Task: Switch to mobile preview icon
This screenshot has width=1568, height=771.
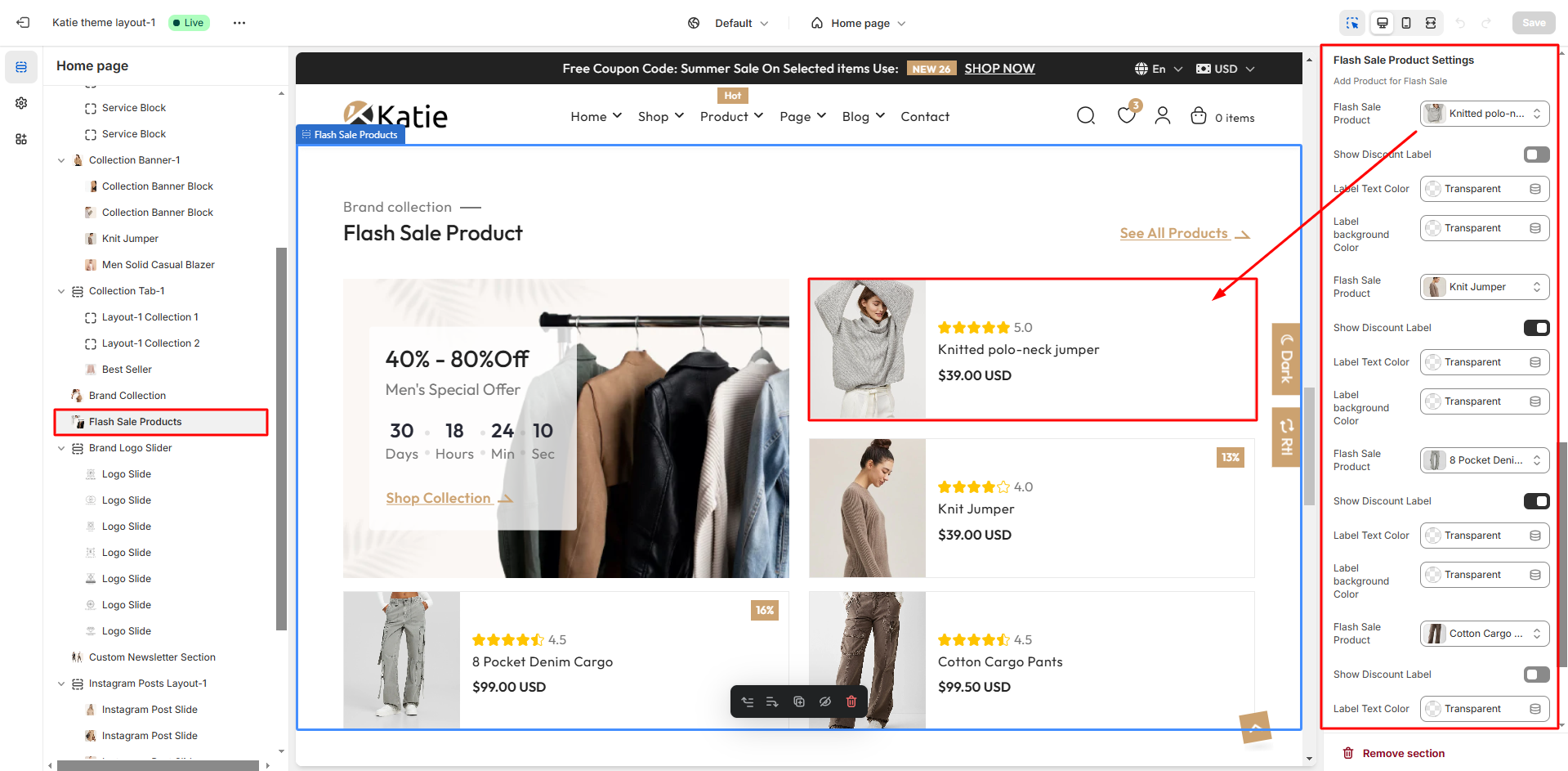Action: [1406, 23]
